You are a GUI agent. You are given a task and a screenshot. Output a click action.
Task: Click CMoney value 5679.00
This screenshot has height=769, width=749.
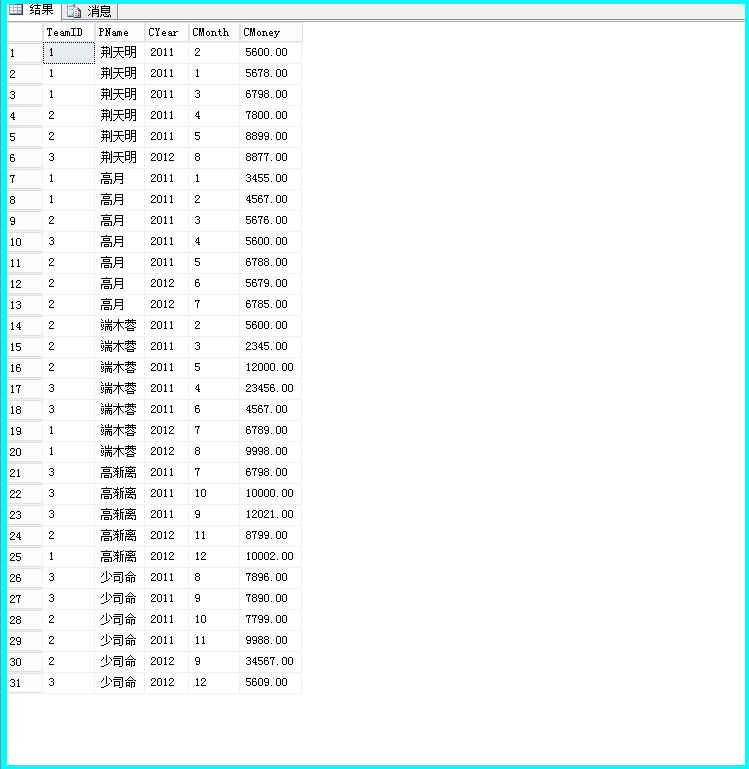(266, 283)
